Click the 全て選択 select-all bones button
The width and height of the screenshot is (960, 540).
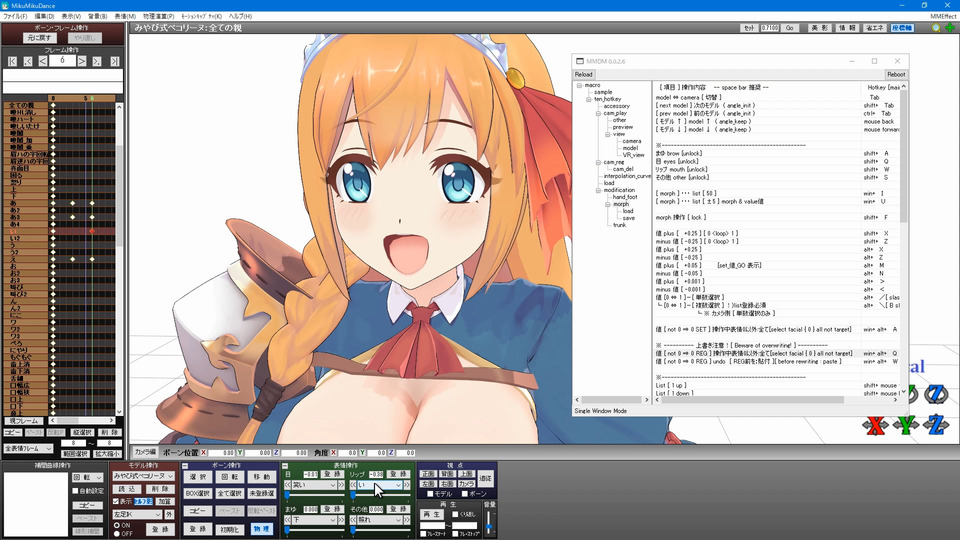point(230,493)
